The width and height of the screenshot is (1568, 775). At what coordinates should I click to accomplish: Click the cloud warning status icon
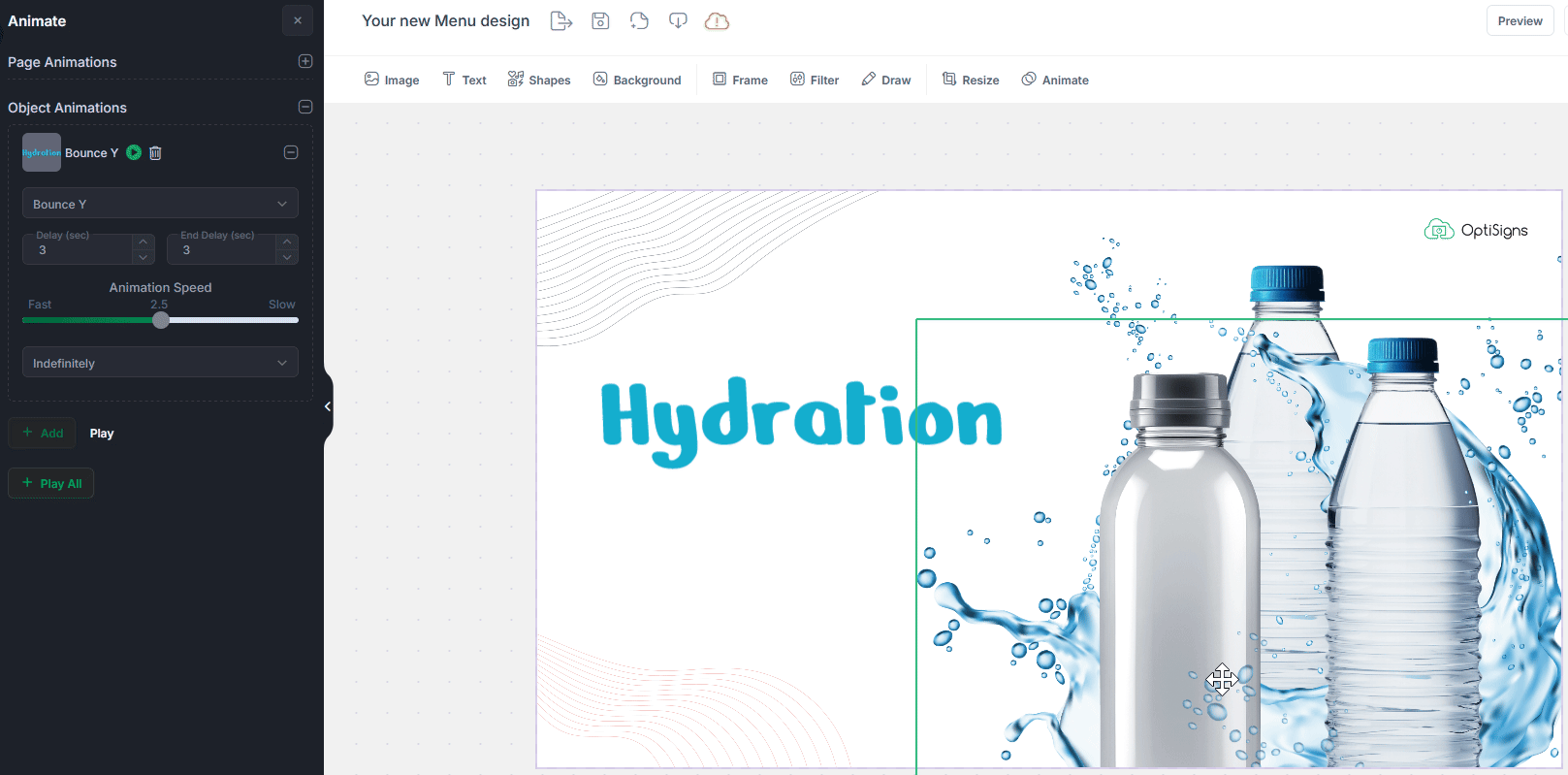click(x=717, y=20)
